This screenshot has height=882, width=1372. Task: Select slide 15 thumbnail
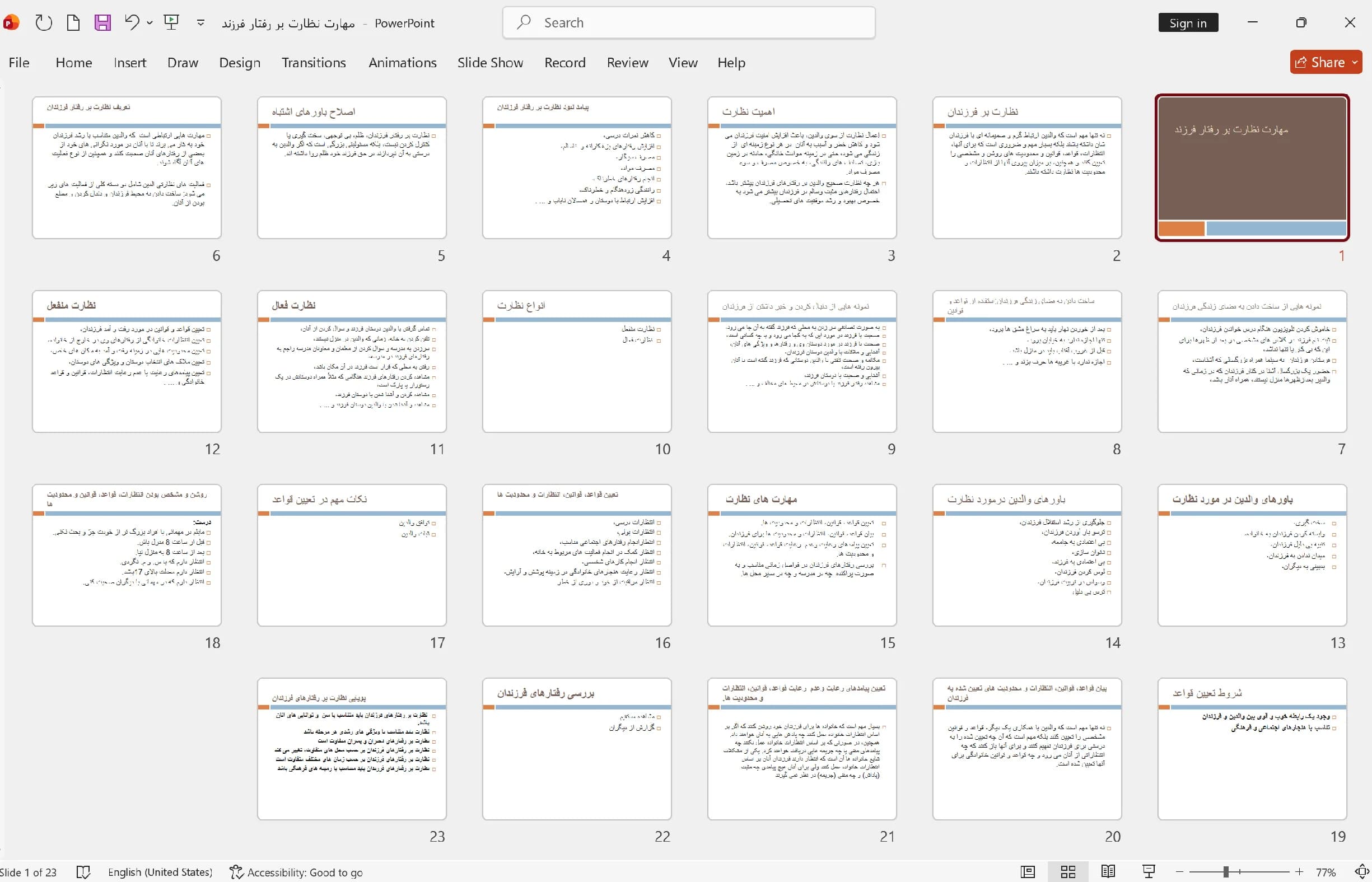(802, 555)
